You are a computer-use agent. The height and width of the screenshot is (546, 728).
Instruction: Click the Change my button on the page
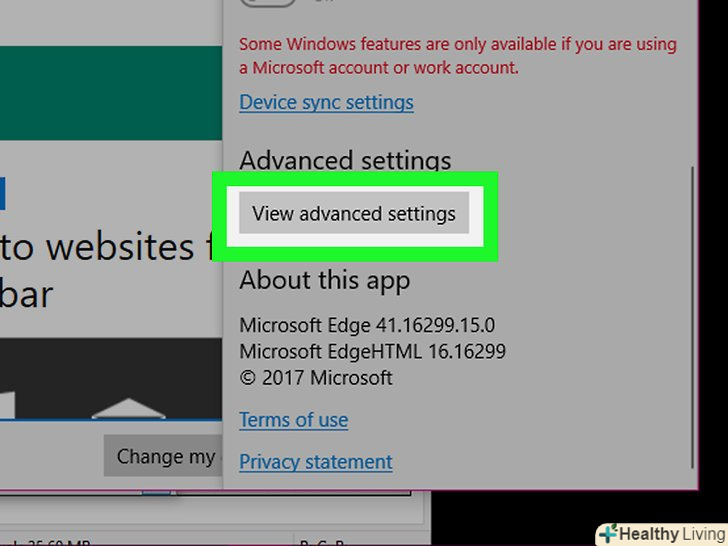(x=163, y=456)
